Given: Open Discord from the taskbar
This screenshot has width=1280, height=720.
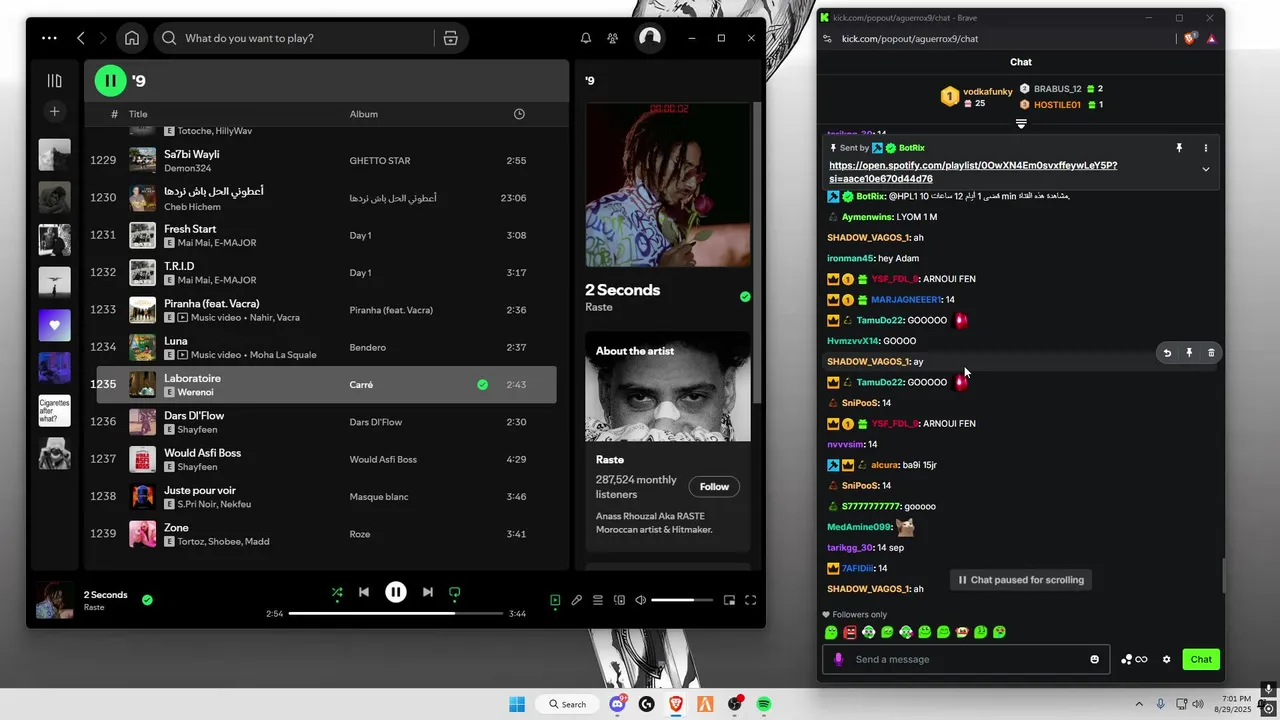Looking at the screenshot, I should pos(618,704).
